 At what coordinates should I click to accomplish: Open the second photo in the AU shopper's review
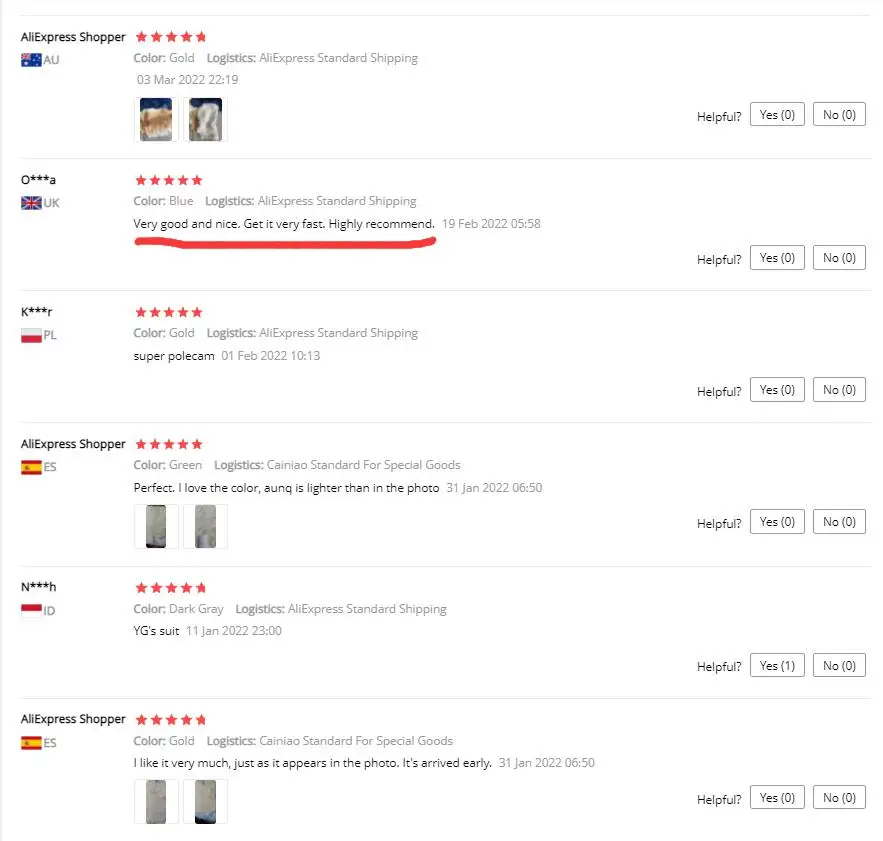coord(205,120)
